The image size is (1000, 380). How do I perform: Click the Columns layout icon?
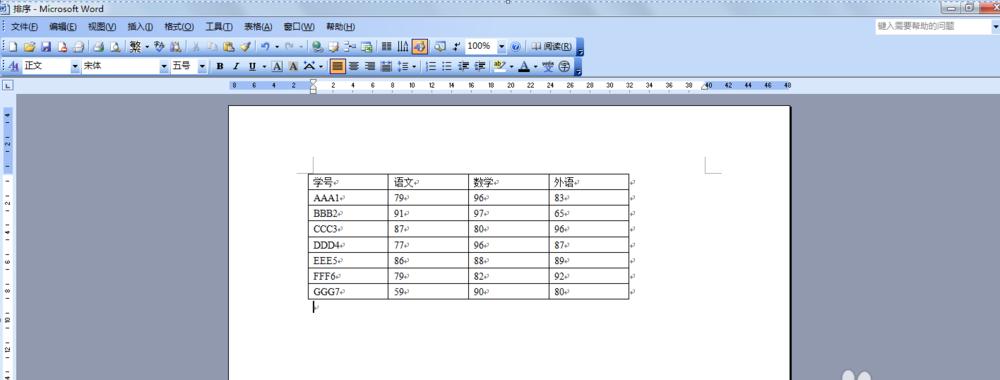[403, 47]
